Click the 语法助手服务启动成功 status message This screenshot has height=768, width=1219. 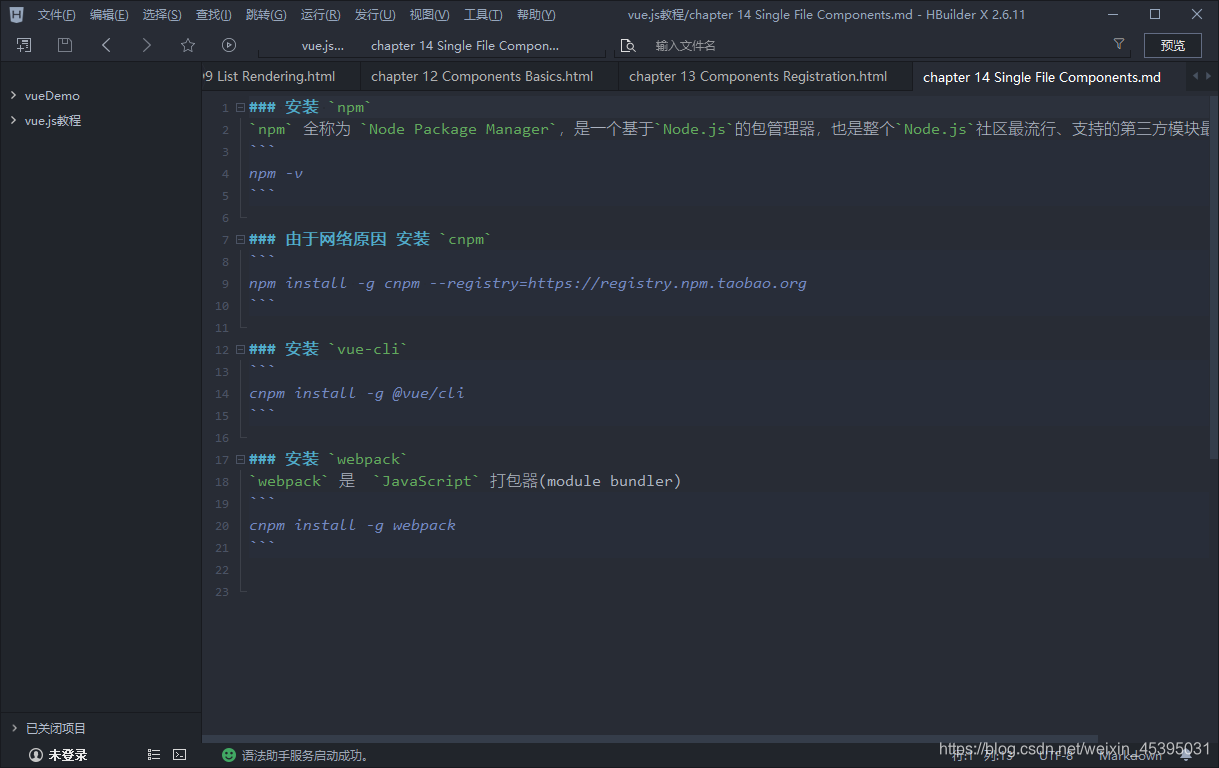tap(305, 755)
